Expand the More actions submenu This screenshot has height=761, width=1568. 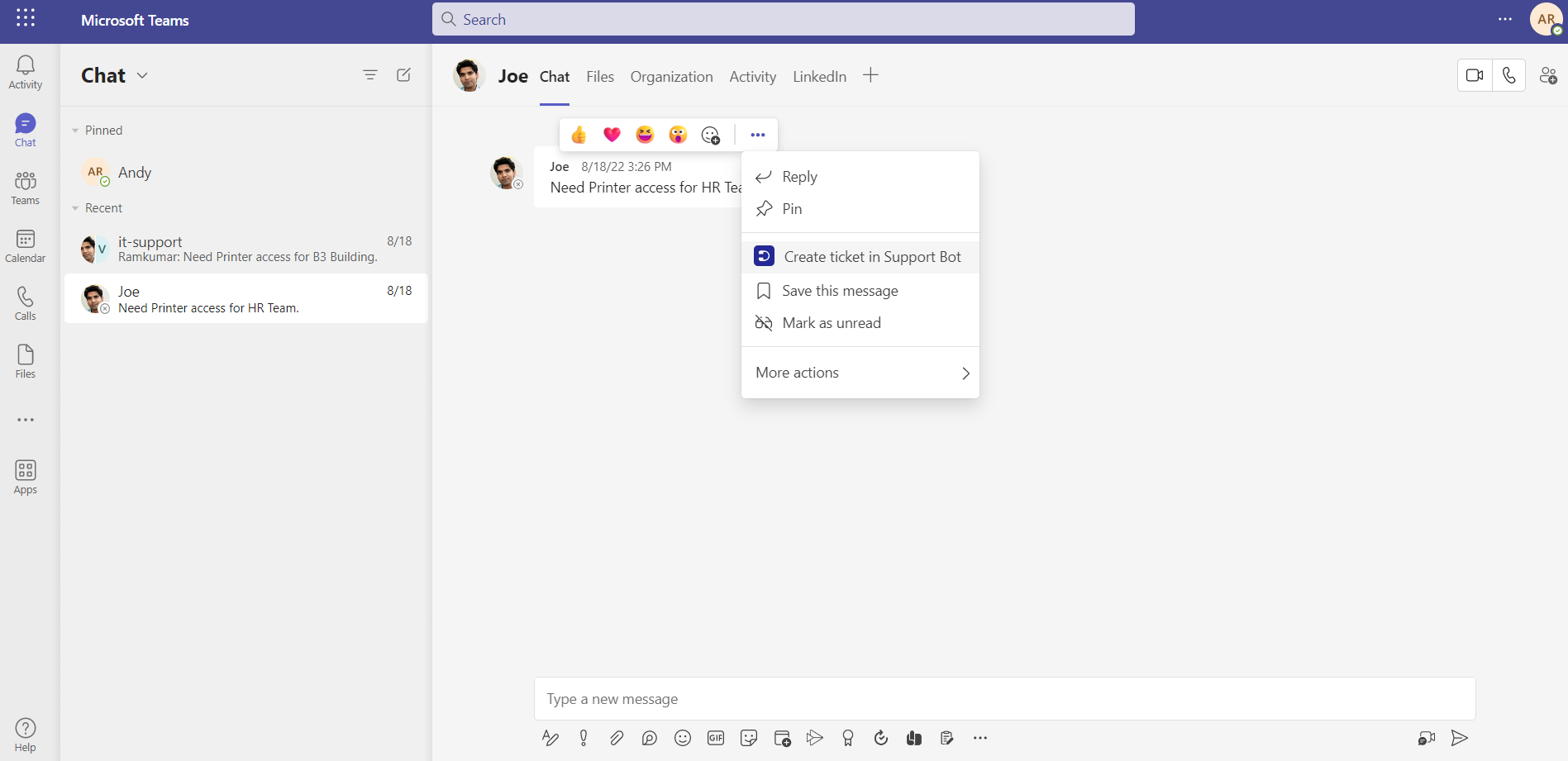(x=860, y=372)
